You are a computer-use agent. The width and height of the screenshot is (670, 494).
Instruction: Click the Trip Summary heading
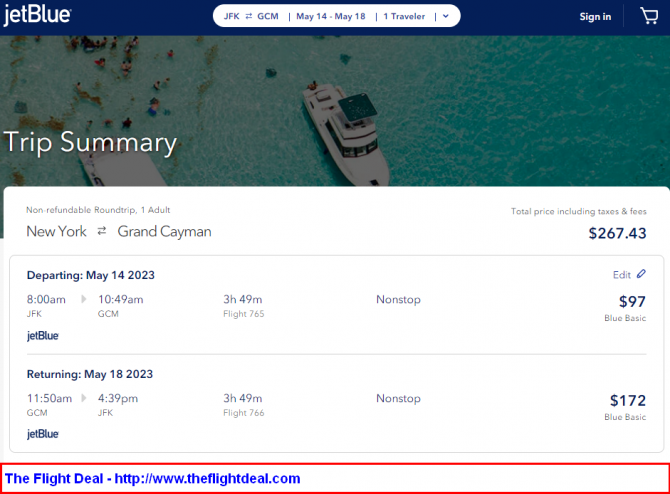coord(90,142)
